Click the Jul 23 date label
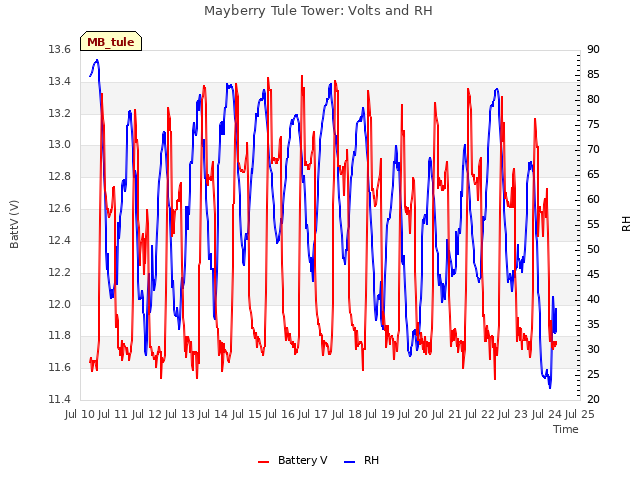Image resolution: width=640 pixels, height=480 pixels. tap(513, 415)
